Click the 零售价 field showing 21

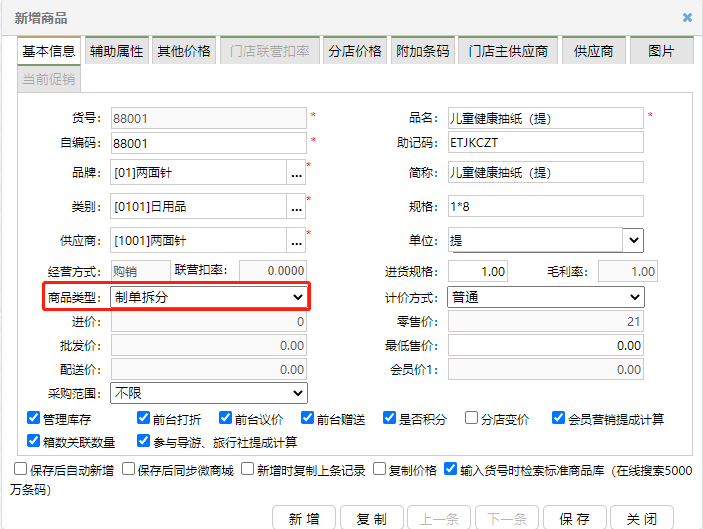tap(546, 321)
